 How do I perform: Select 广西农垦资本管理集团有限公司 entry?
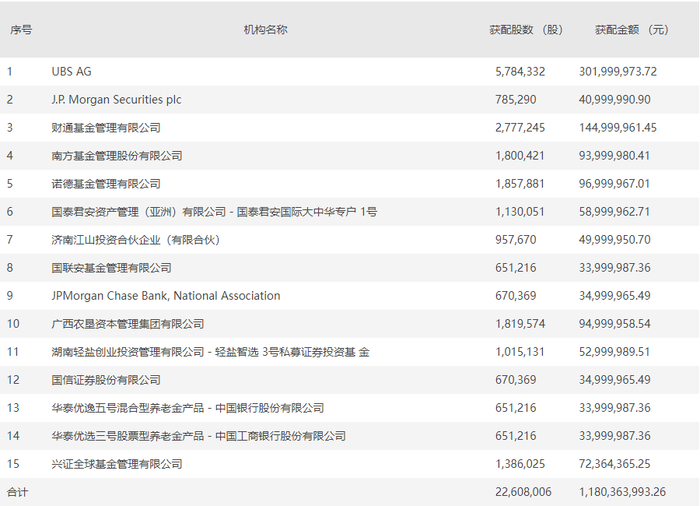(128, 324)
